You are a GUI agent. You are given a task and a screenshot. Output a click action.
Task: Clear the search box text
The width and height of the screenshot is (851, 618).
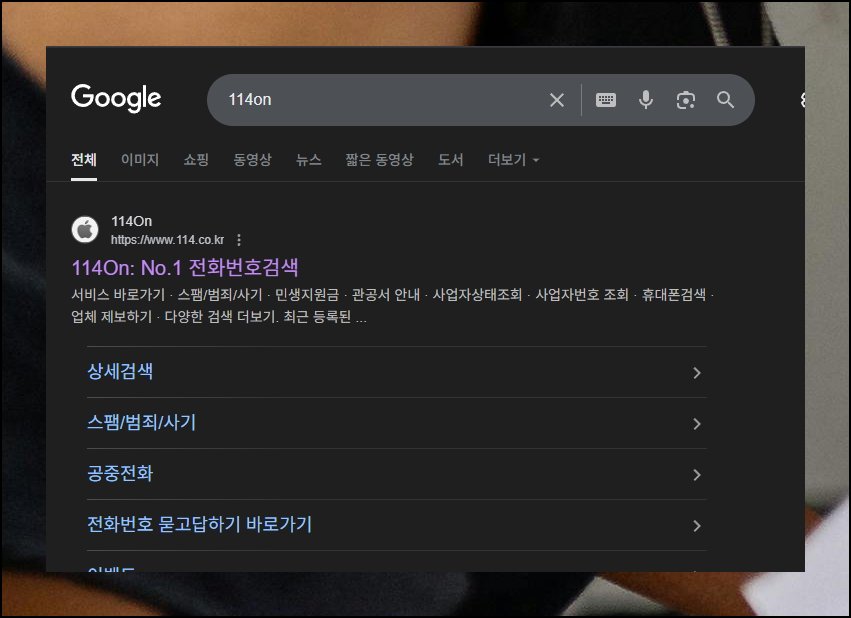(x=557, y=100)
